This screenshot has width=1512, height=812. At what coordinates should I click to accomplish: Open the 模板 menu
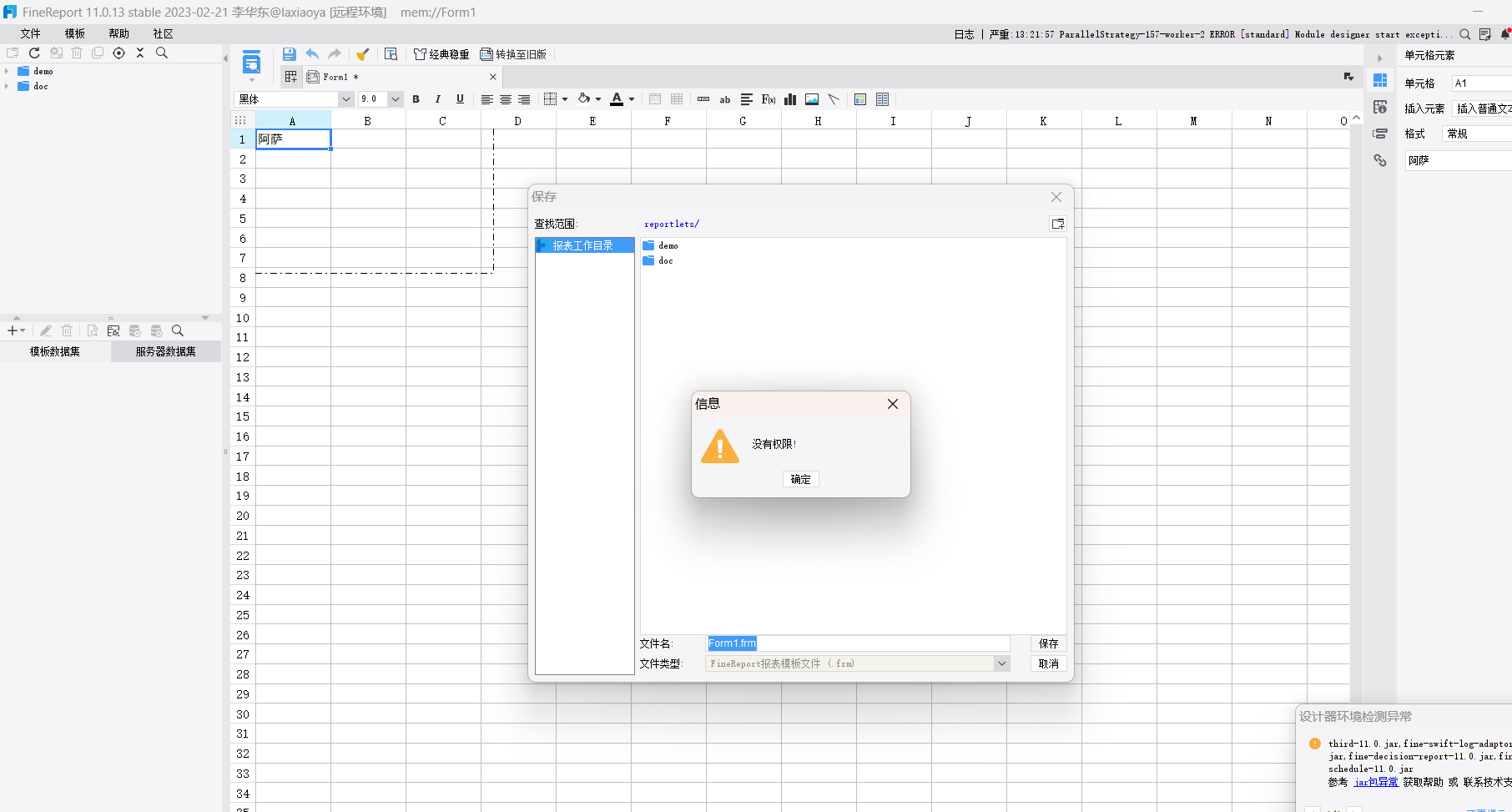(x=75, y=33)
